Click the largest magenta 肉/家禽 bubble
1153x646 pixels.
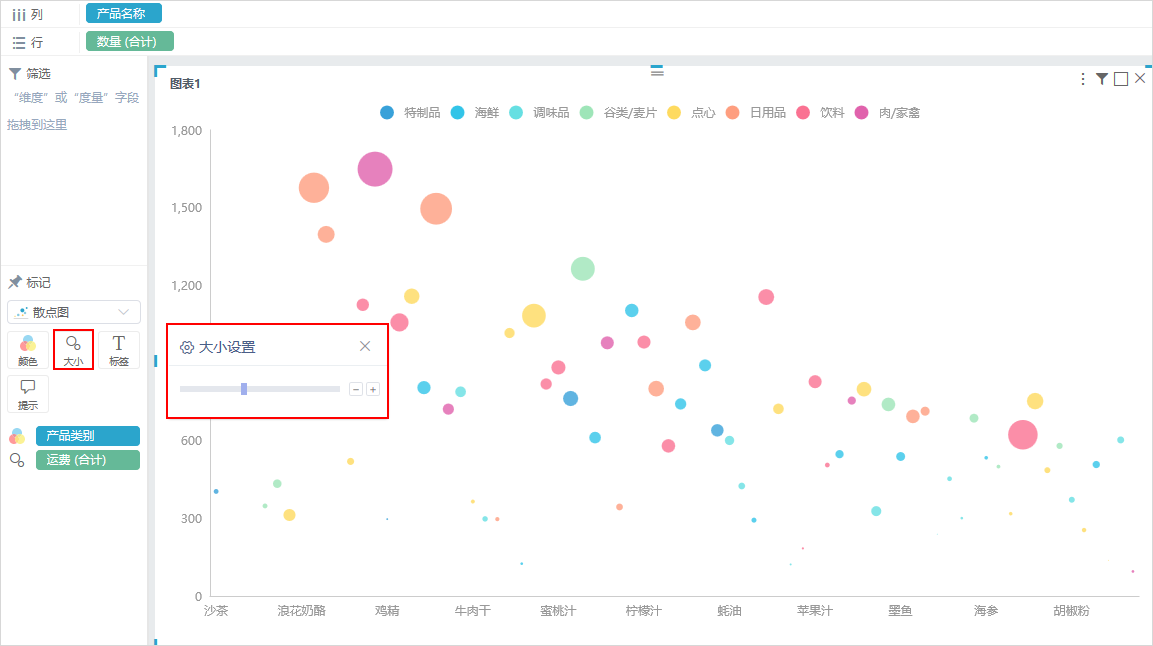[x=375, y=169]
